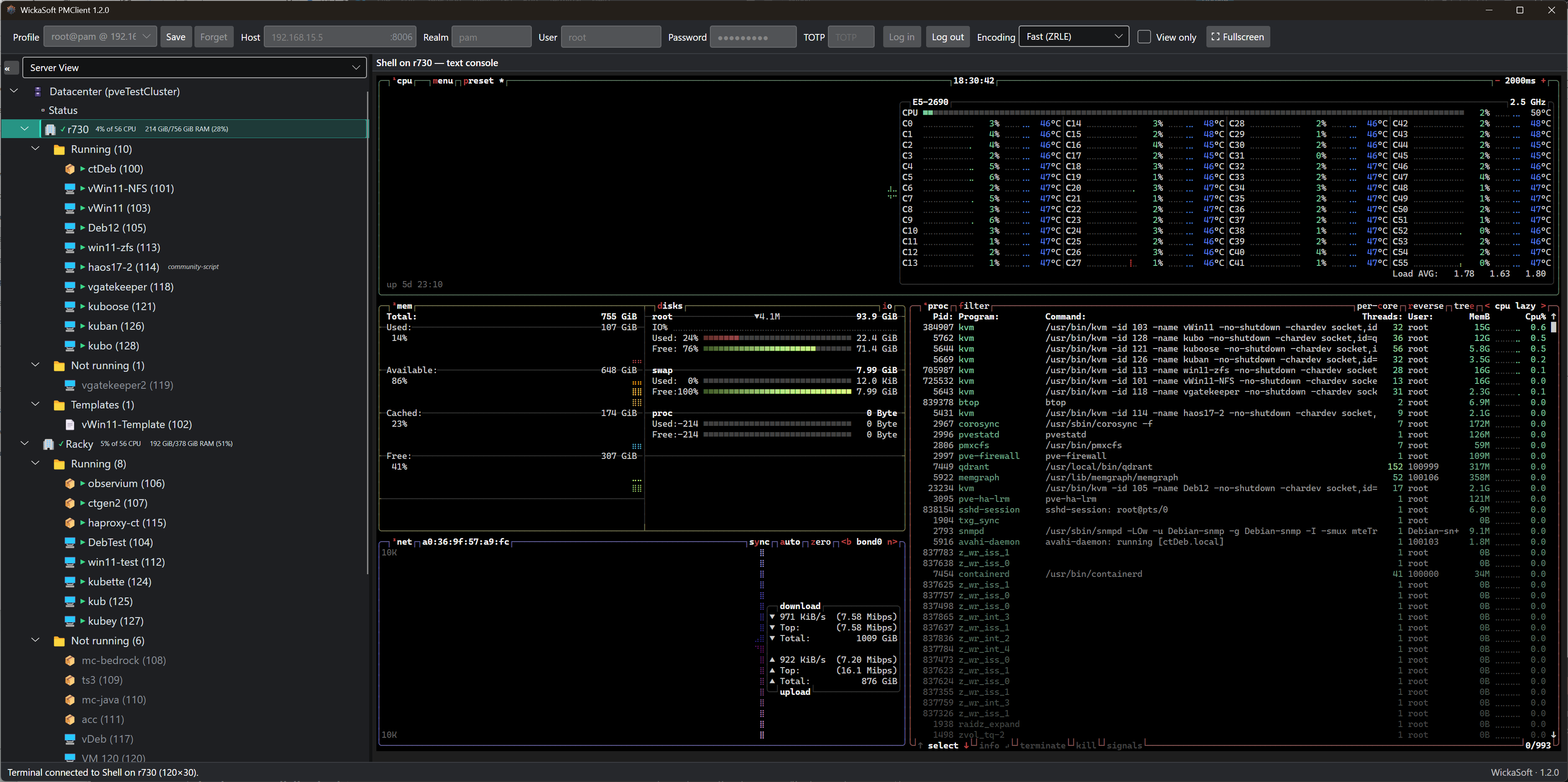Open the Profile dropdown root@pam
This screenshot has width=1568, height=782.
coord(101,37)
